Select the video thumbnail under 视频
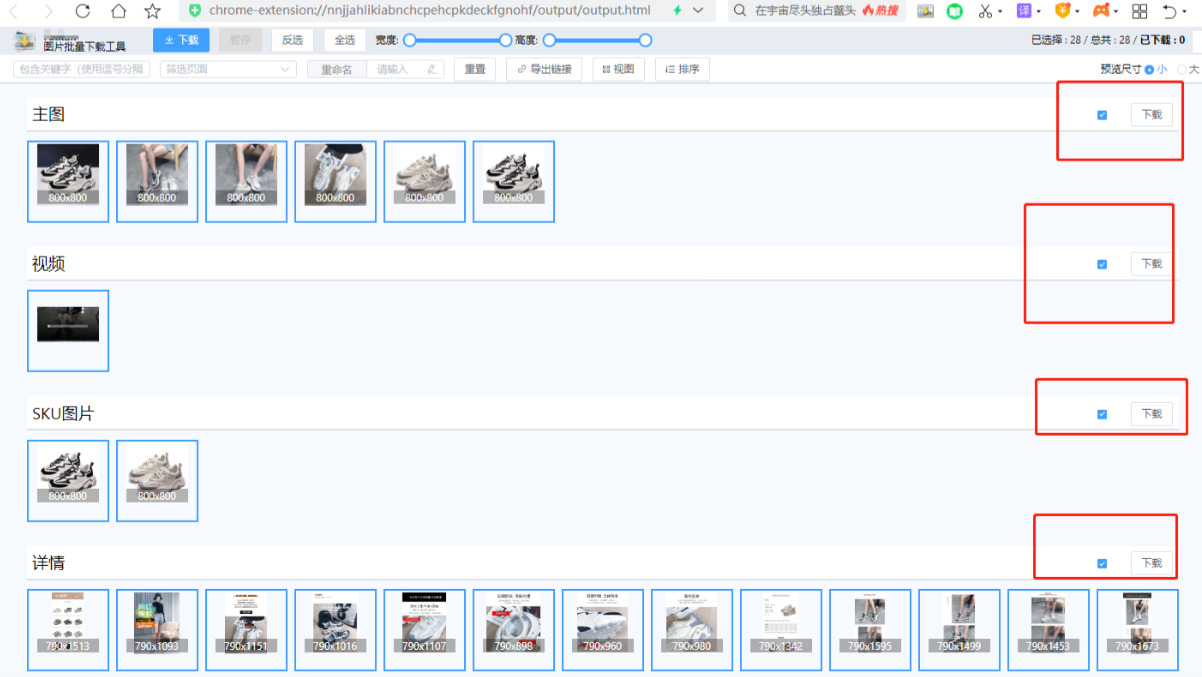 tap(68, 331)
